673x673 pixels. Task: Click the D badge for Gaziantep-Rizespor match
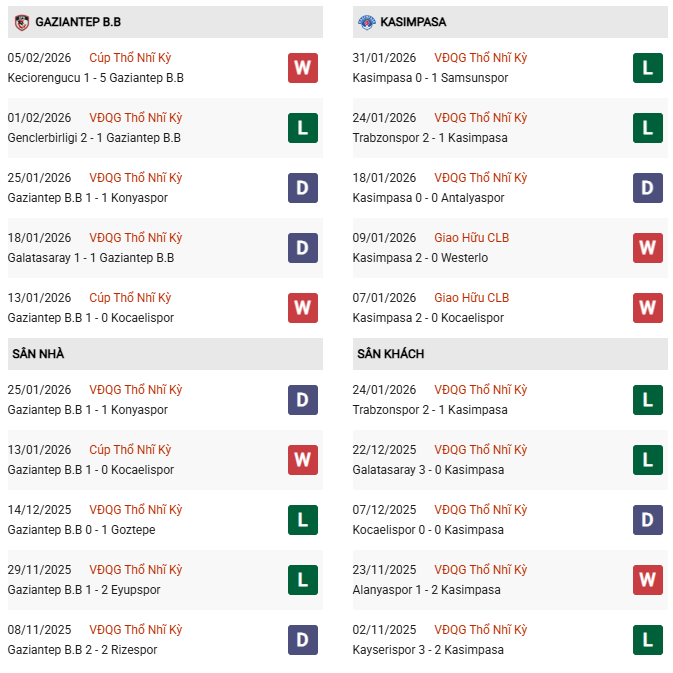[303, 640]
